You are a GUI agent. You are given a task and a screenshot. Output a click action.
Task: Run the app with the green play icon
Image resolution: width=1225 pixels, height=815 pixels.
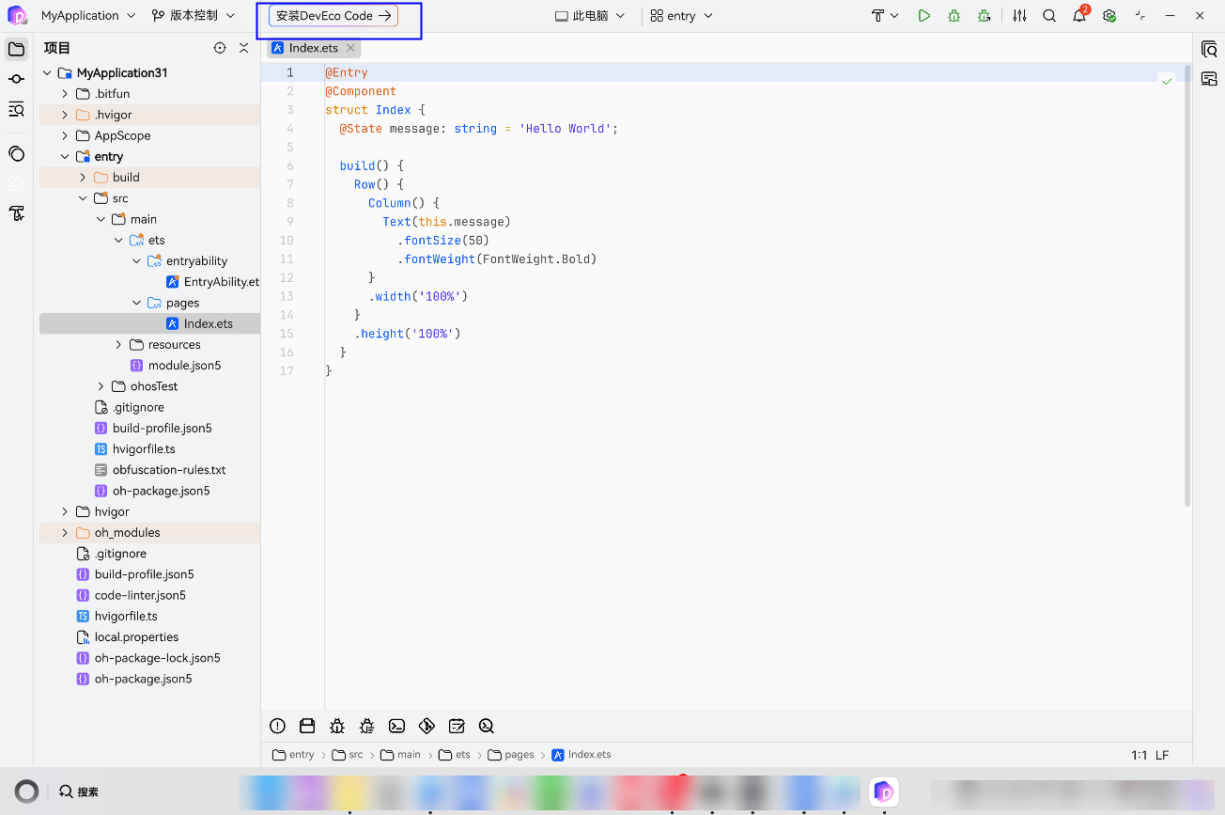pyautogui.click(x=924, y=16)
